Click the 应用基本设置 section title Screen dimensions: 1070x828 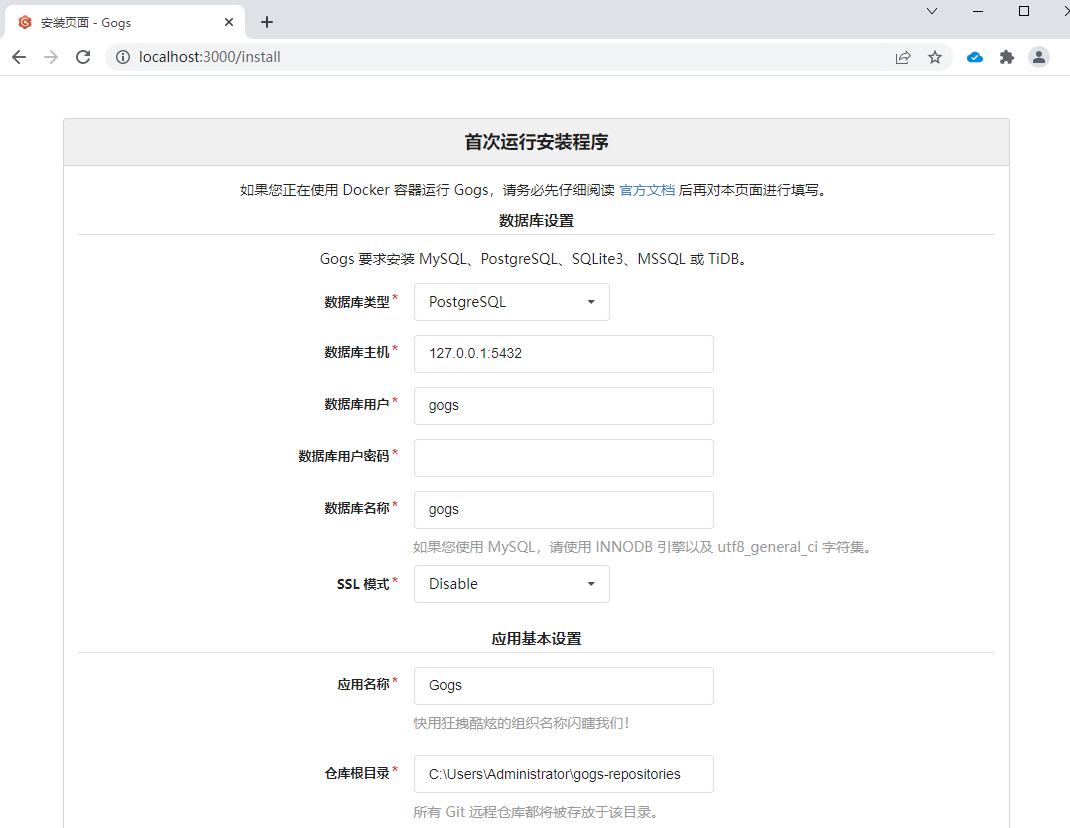point(536,639)
